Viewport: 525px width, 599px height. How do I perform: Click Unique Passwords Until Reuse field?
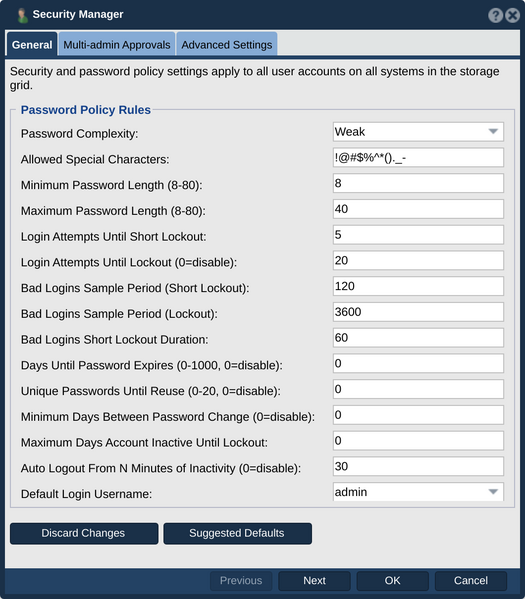point(418,389)
